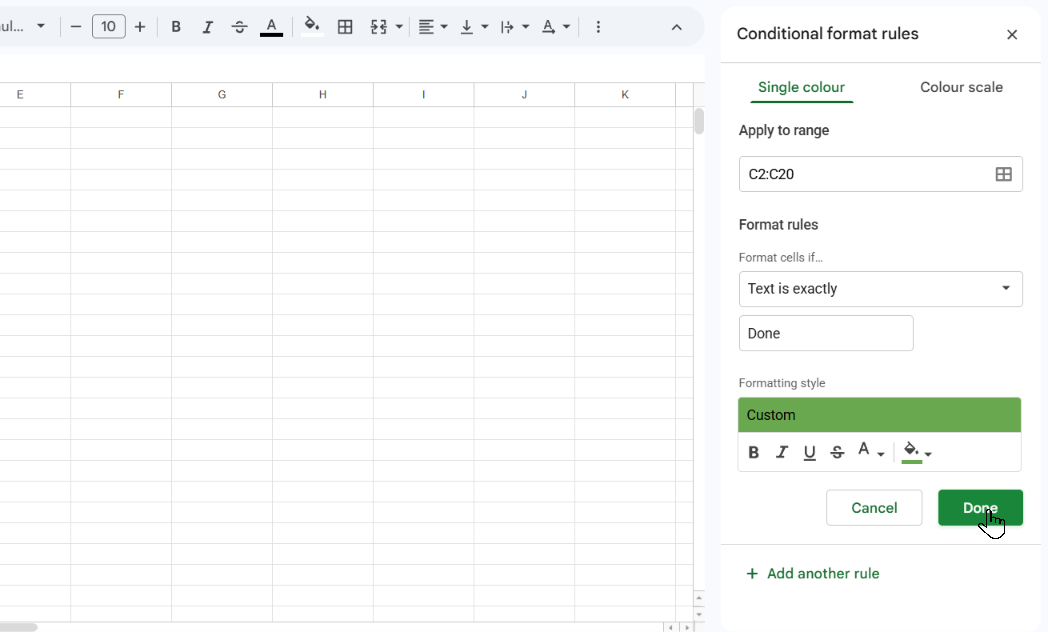1048x632 pixels.
Task: Decrease font size with minus button
Action: coord(76,27)
